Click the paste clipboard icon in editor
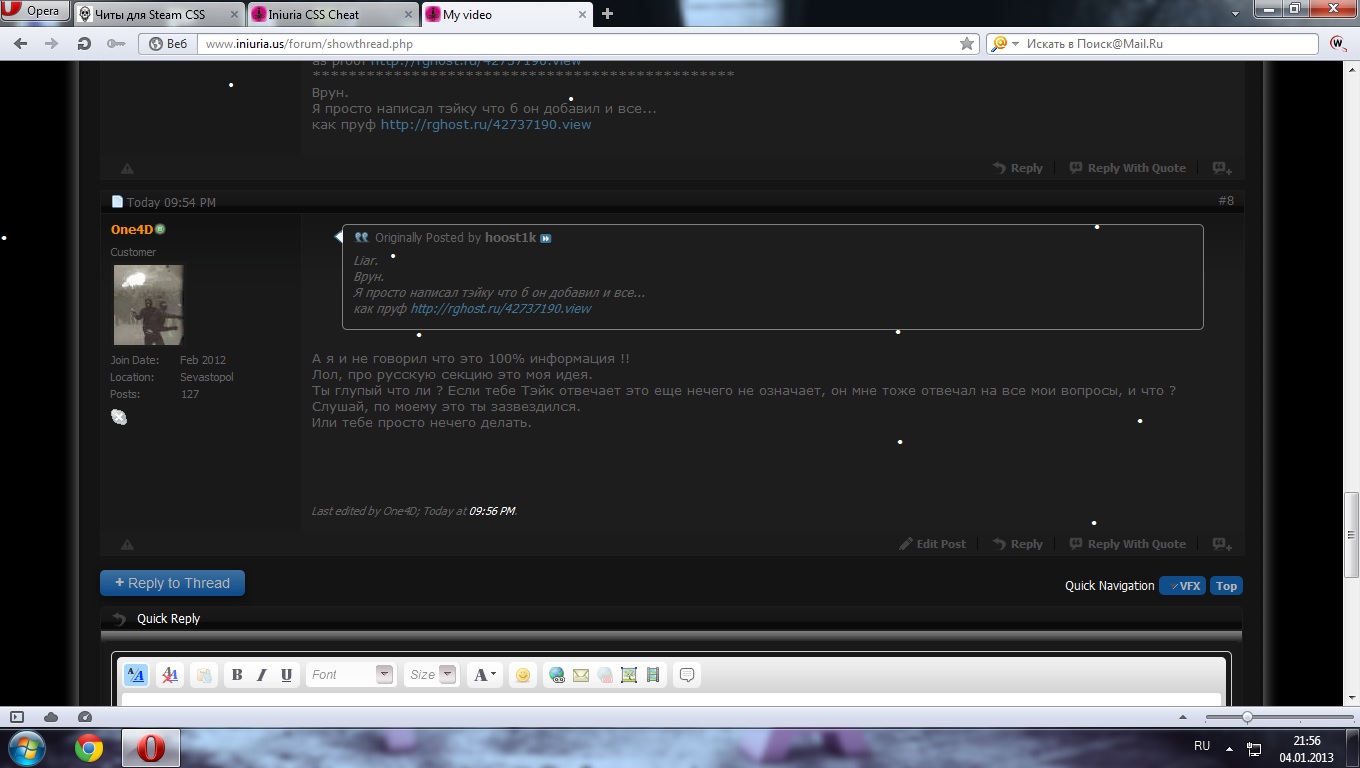1360x768 pixels. (204, 675)
